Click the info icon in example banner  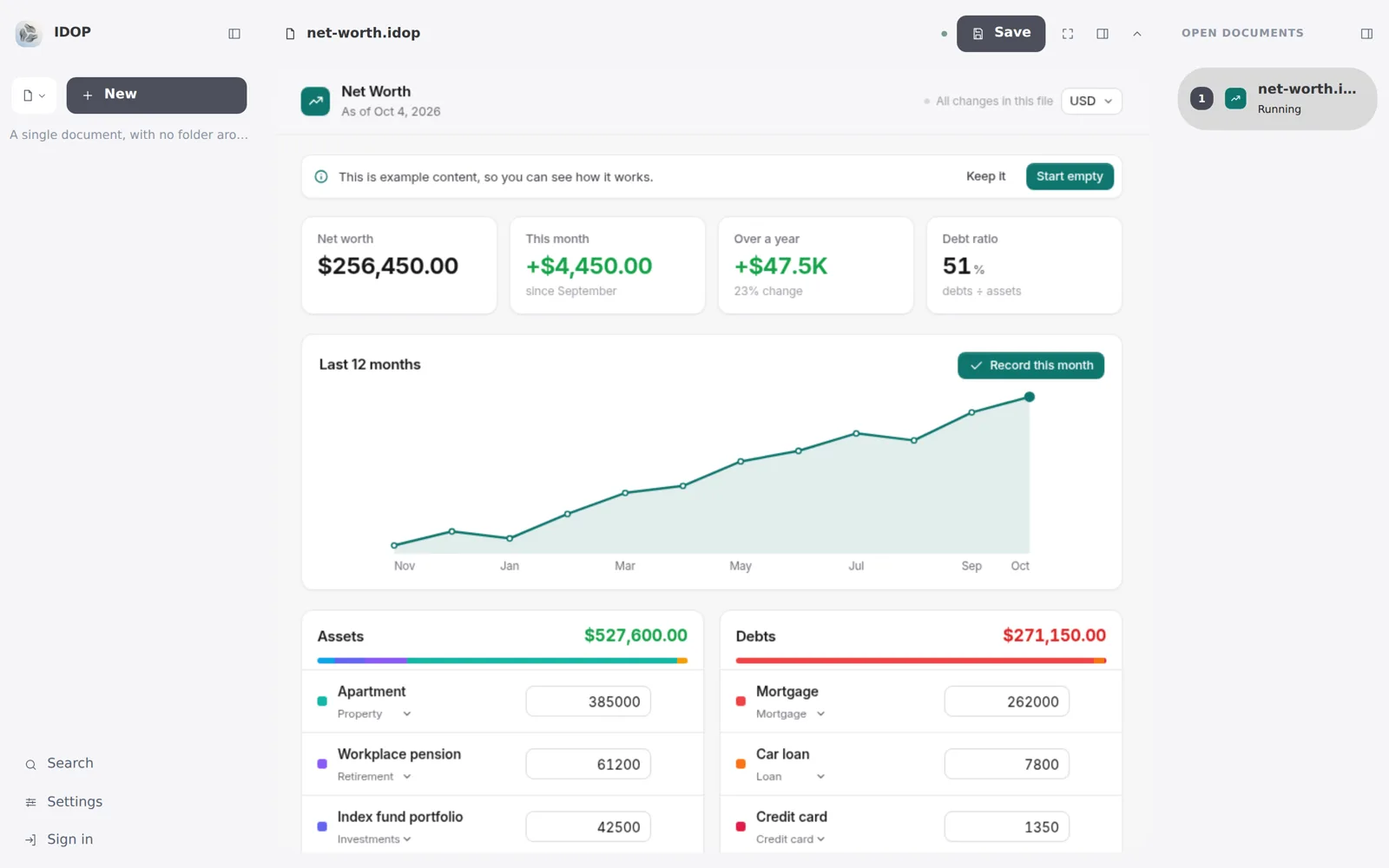click(321, 177)
